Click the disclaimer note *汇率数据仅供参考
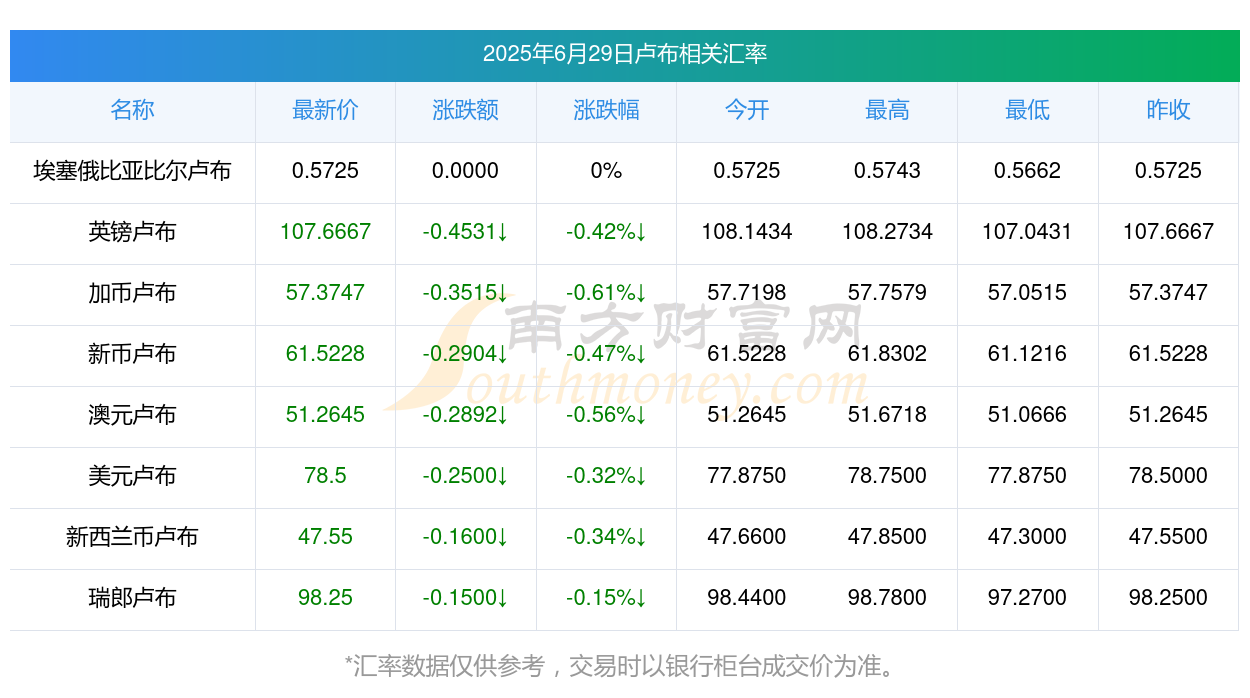Viewport: 1250px width, 698px height. (x=446, y=666)
